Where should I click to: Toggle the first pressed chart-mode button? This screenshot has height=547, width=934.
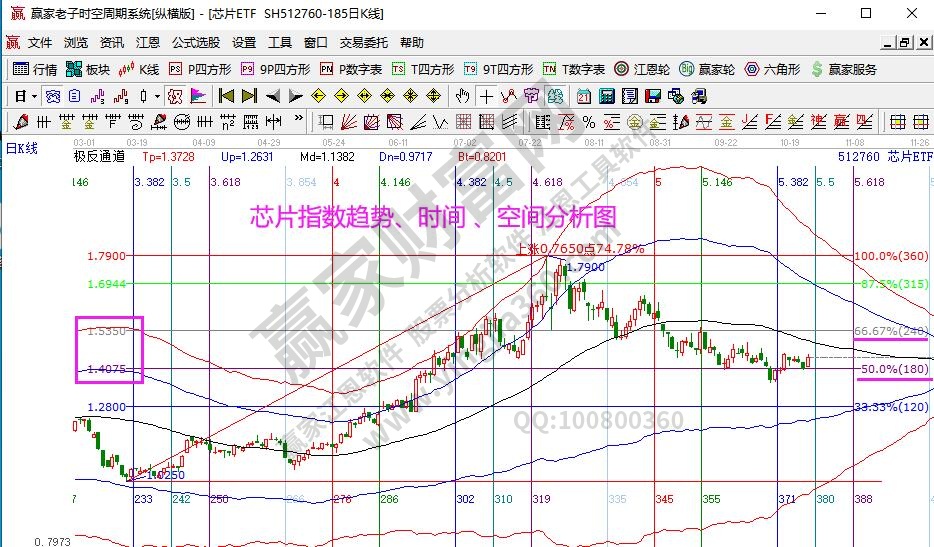click(x=50, y=96)
